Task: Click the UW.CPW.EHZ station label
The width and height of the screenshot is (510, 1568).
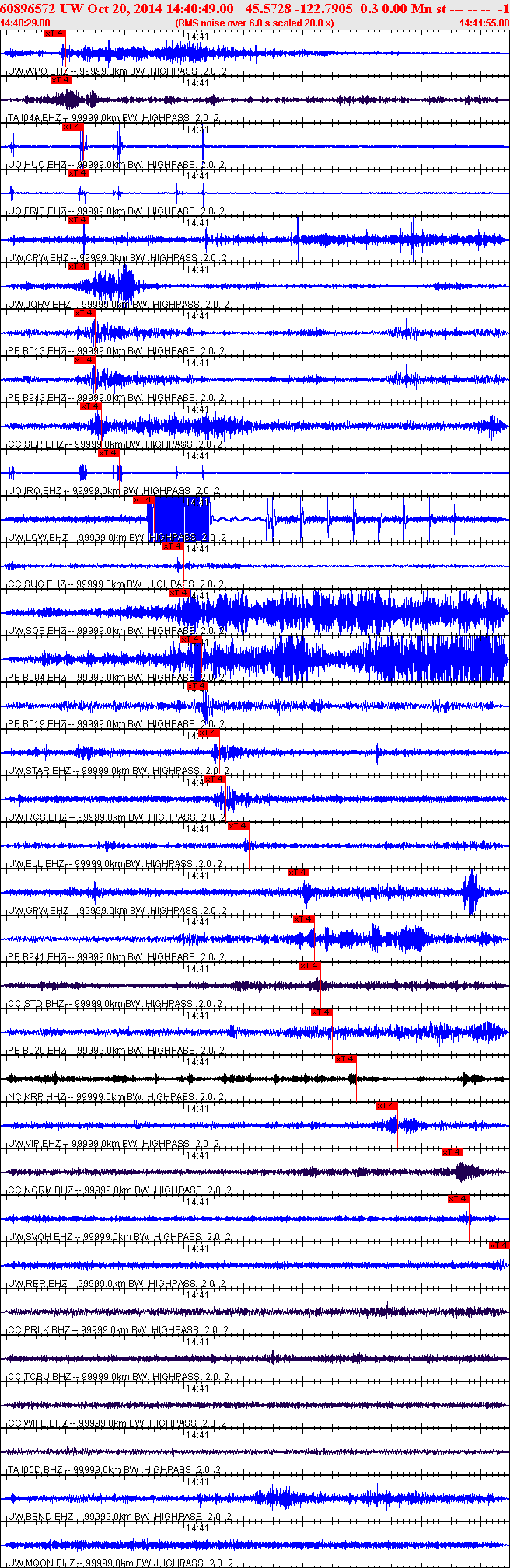Action: [38, 258]
